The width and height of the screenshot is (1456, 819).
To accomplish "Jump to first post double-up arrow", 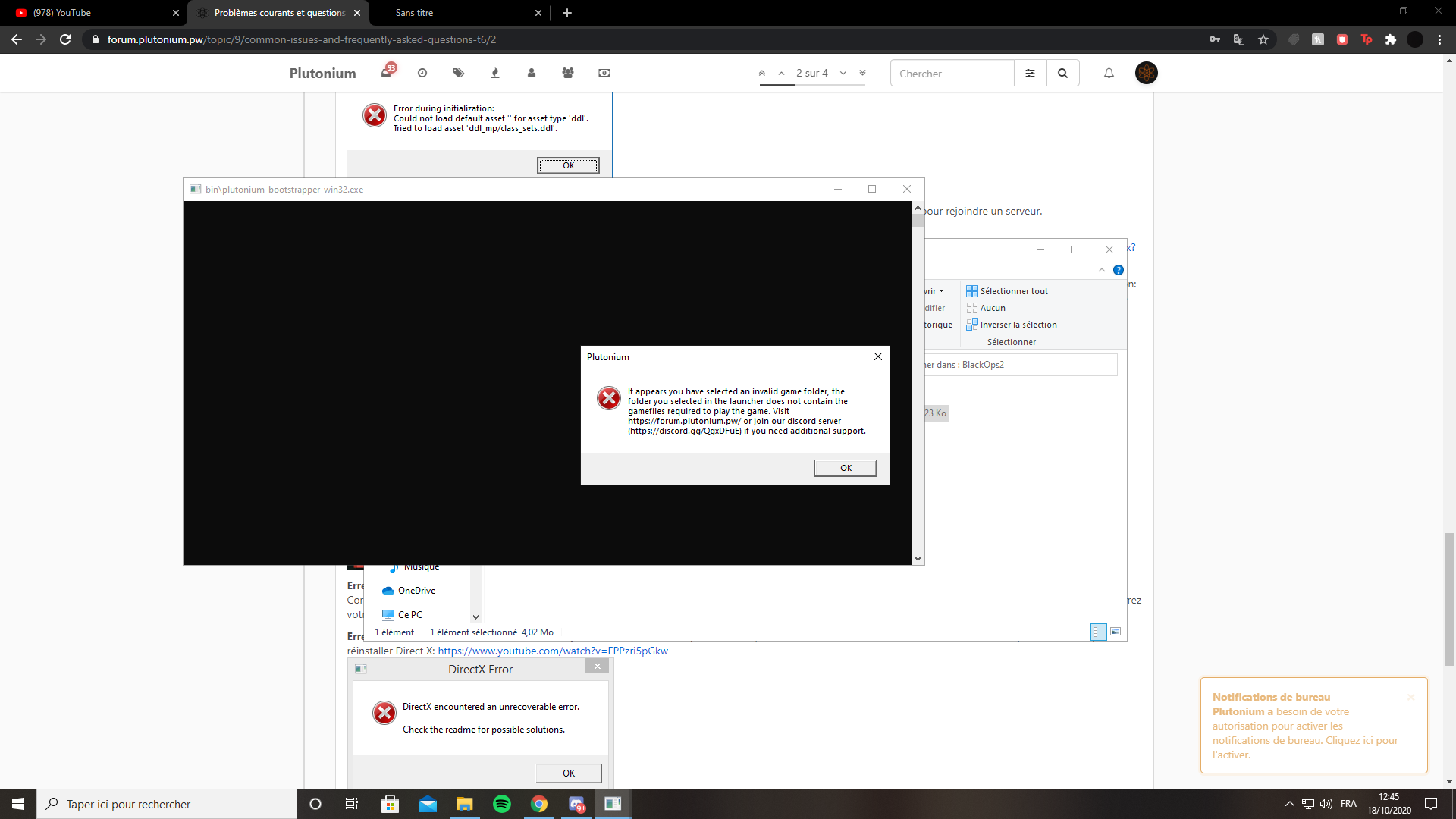I will (x=762, y=73).
